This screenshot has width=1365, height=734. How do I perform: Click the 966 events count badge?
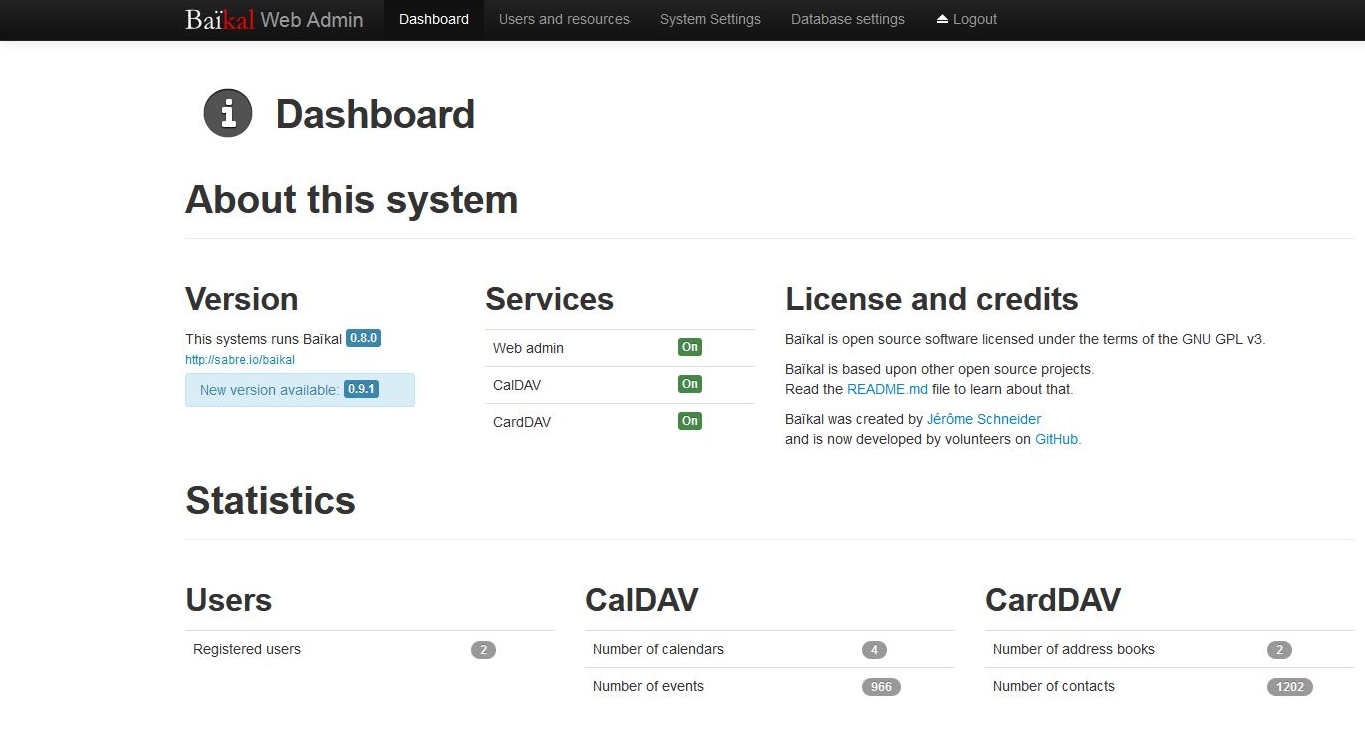tap(880, 686)
